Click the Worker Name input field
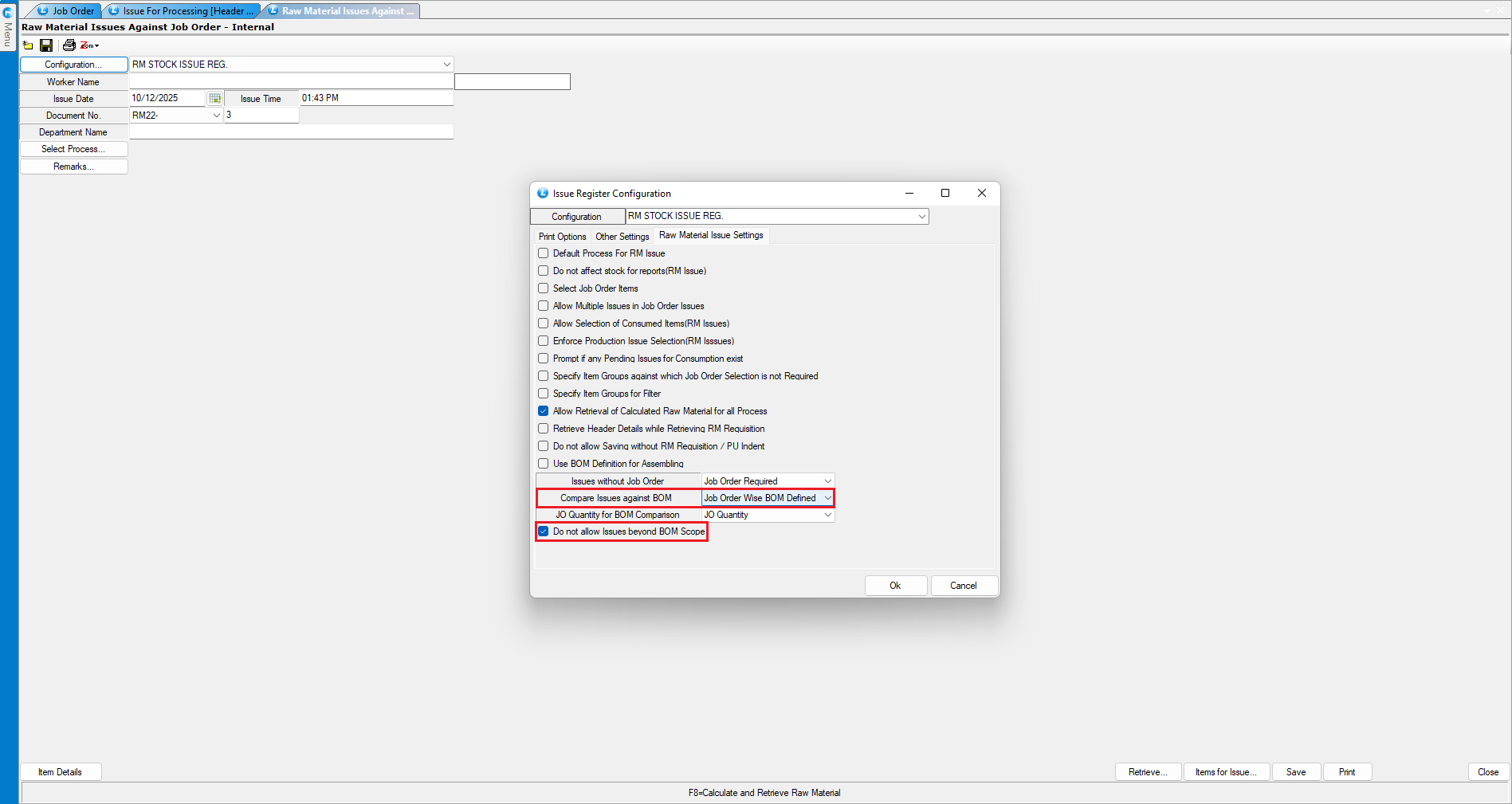The width and height of the screenshot is (1512, 804). (x=291, y=81)
